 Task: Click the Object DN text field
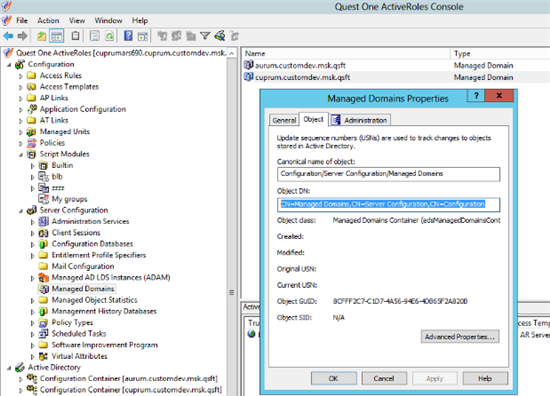[388, 204]
